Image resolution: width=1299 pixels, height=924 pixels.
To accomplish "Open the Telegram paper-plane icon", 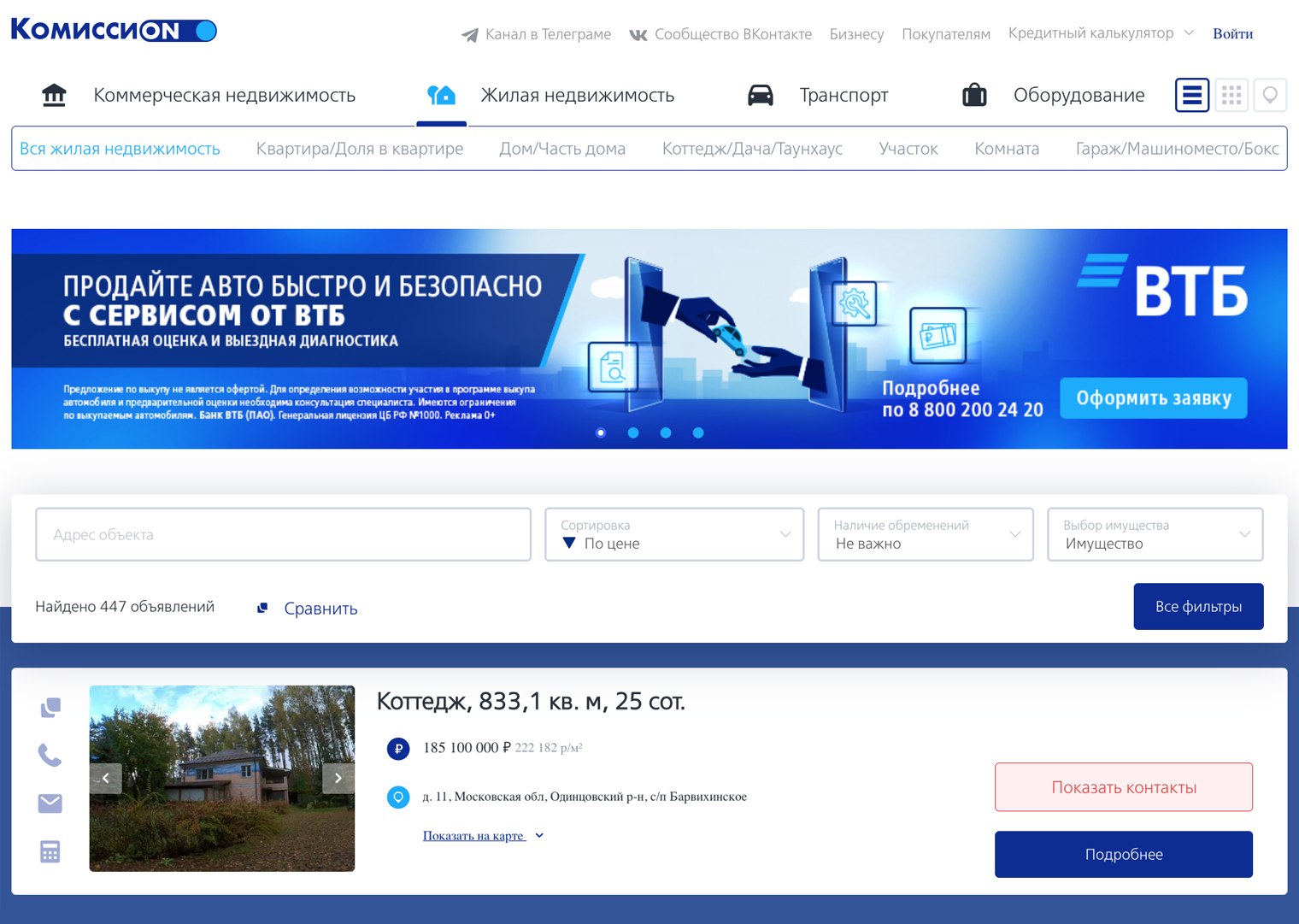I will point(470,35).
